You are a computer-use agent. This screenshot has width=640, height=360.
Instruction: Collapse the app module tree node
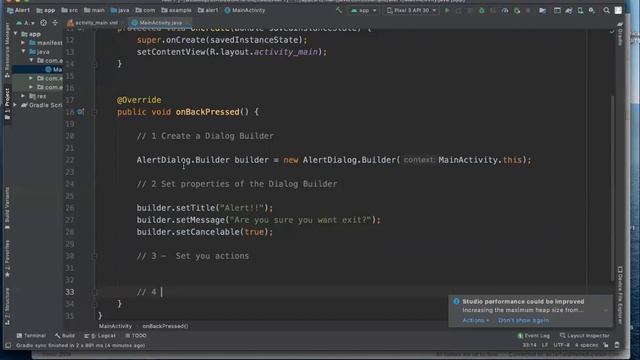[x=16, y=34]
